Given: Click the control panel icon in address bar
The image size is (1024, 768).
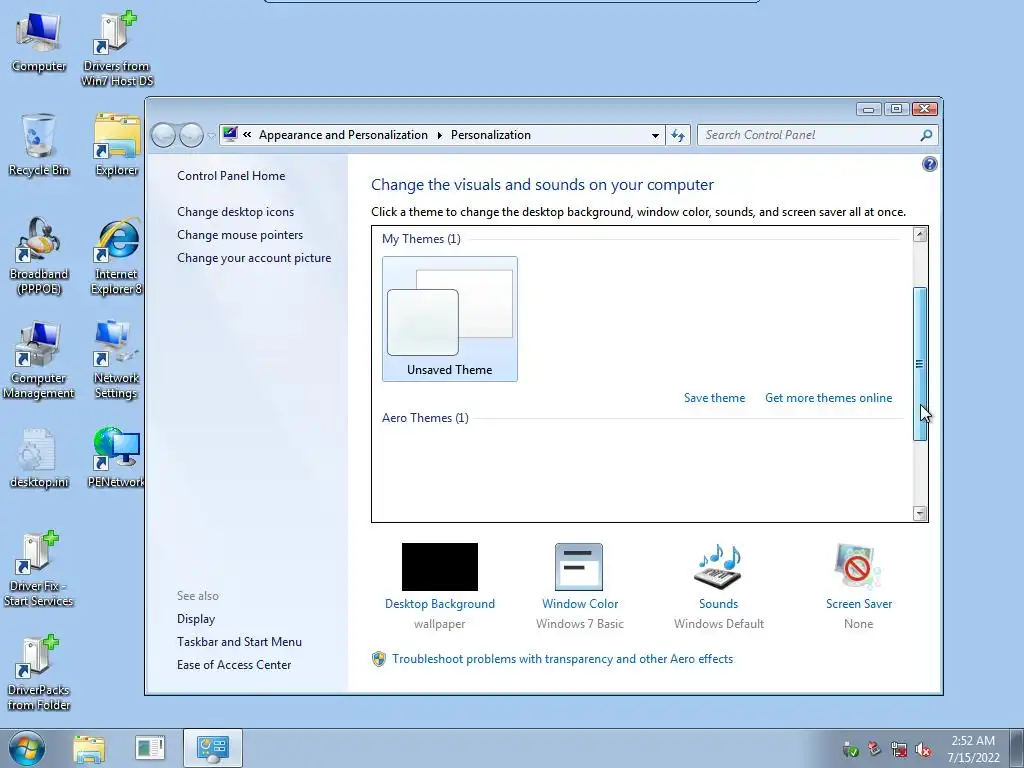Looking at the screenshot, I should point(230,135).
